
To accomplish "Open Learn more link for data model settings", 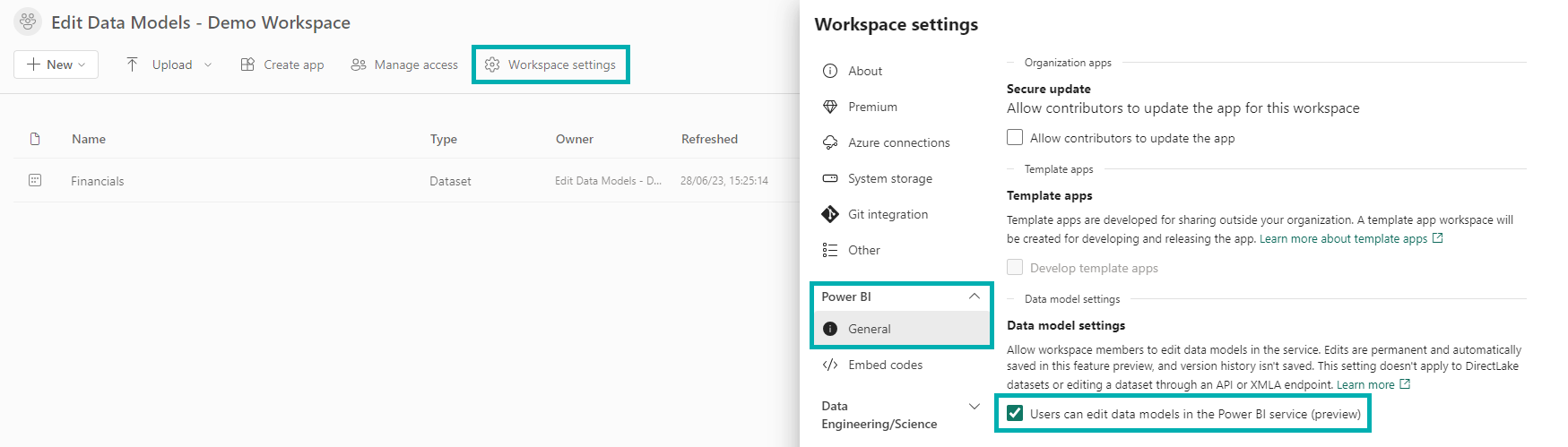I will point(1365,384).
